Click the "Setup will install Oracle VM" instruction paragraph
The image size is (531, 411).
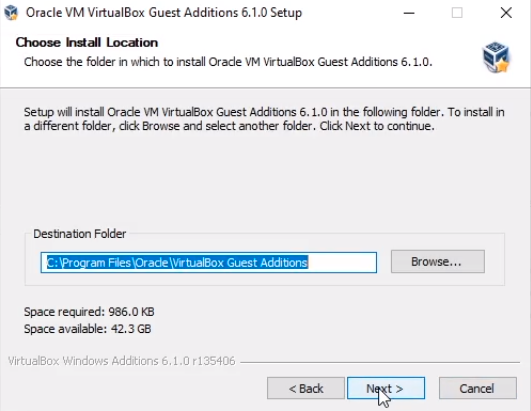[264, 119]
